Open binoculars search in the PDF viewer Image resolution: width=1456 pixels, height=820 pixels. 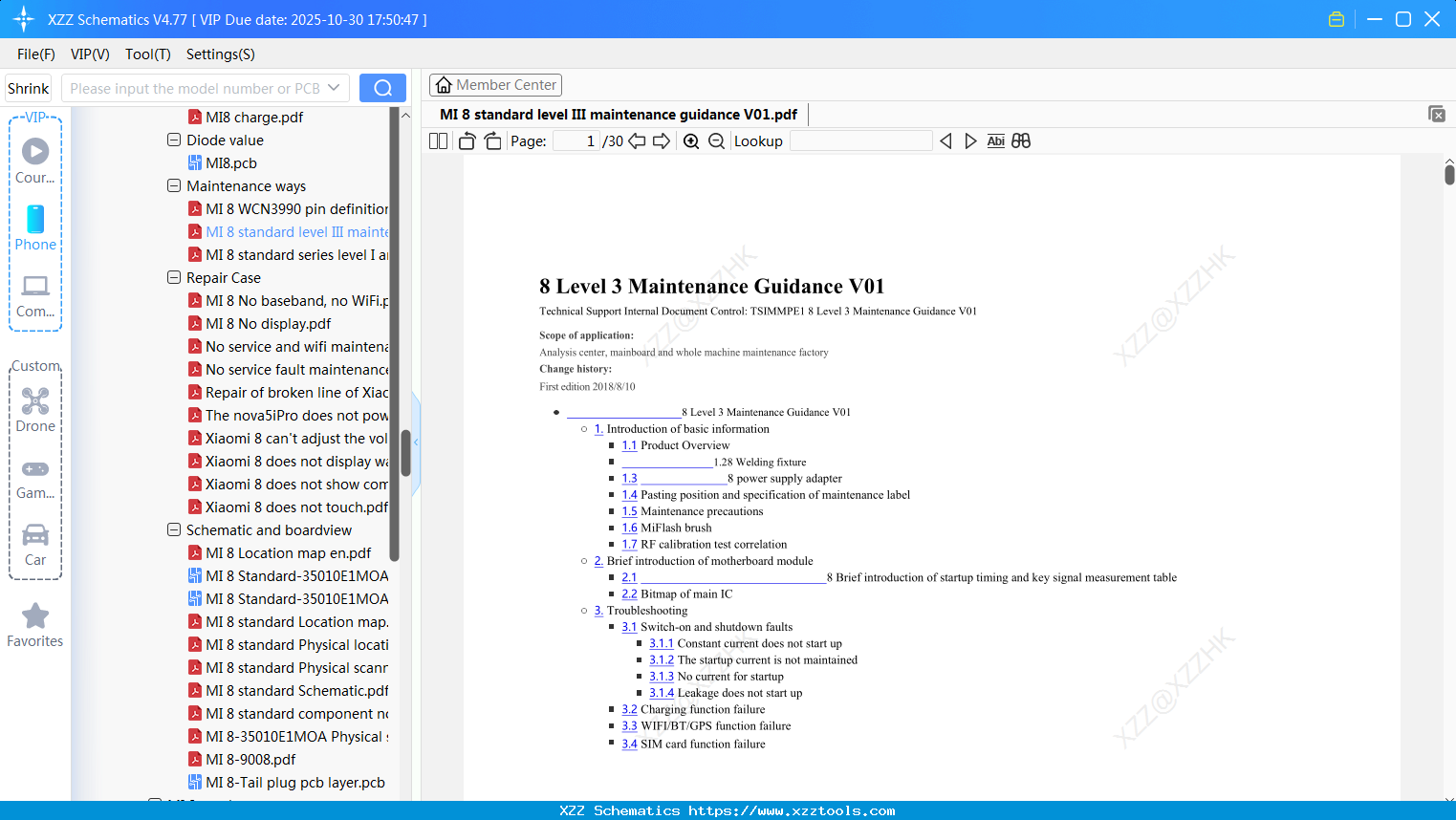(x=1020, y=140)
